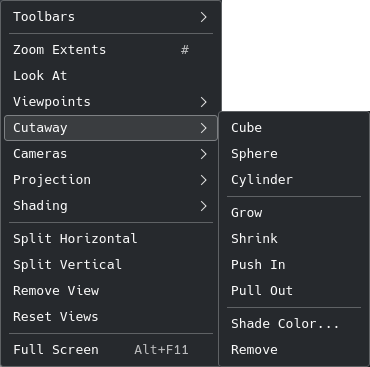Enable Full Screen mode

111,350
